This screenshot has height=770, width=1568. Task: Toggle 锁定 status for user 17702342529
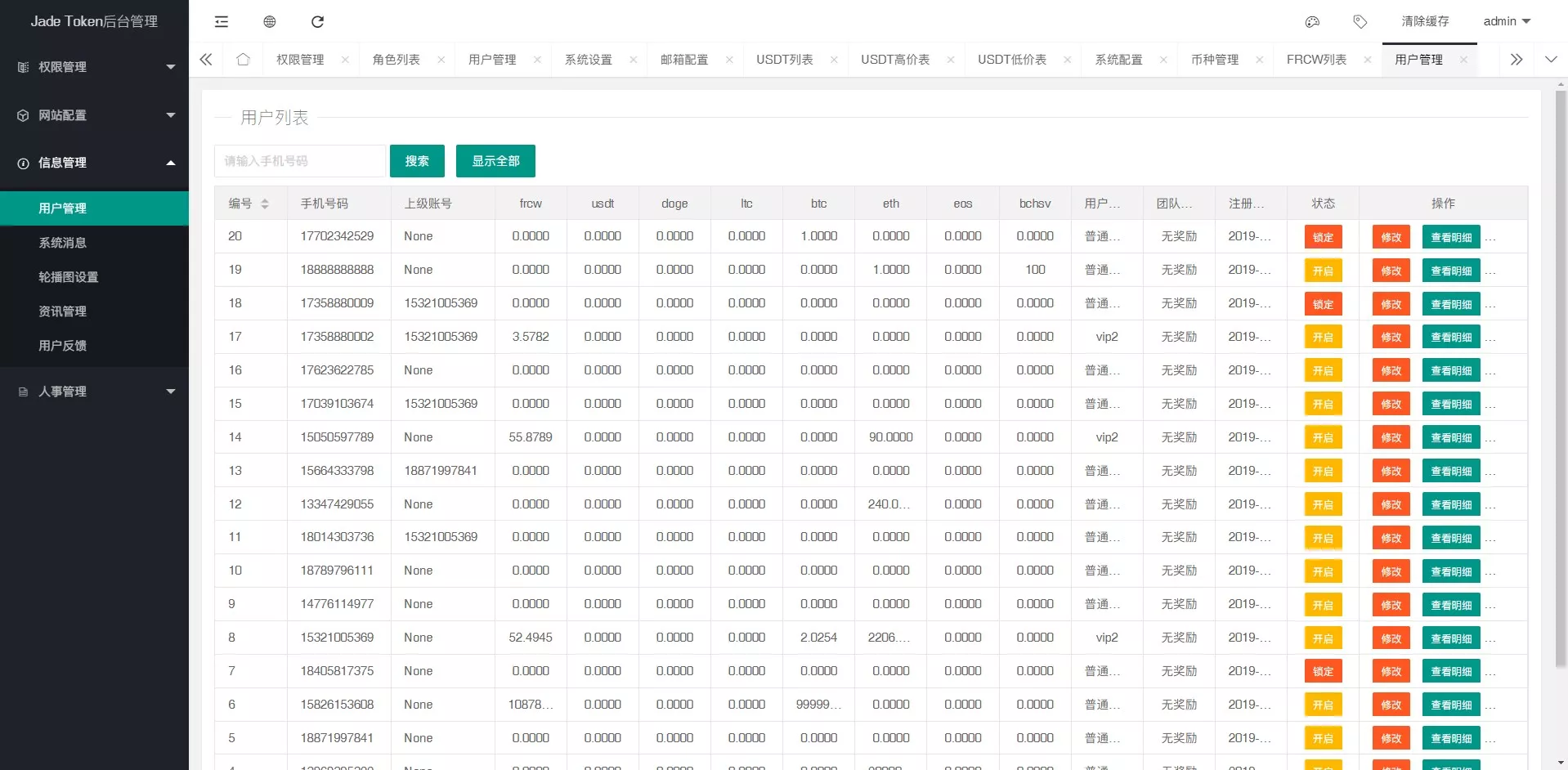1323,236
